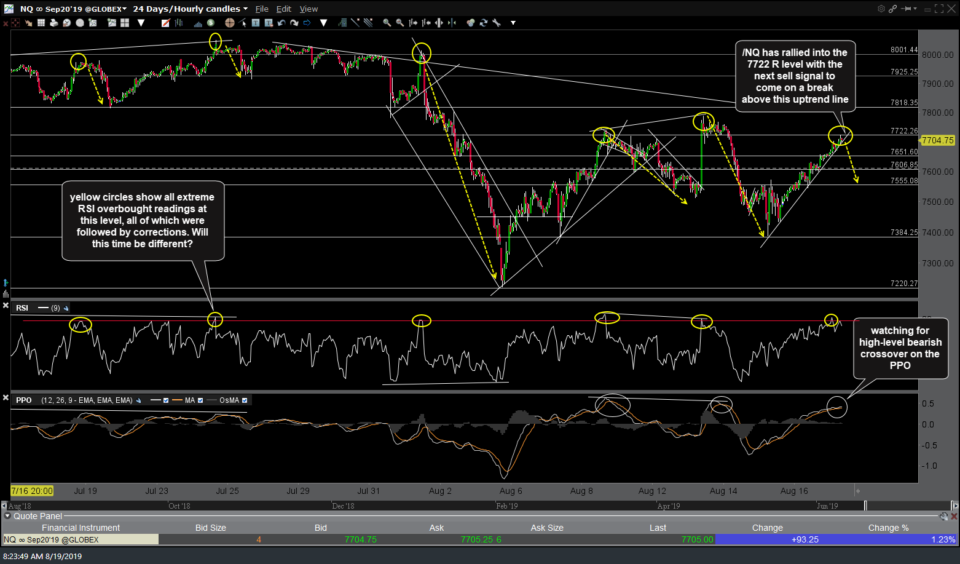Click the grid table icon in the toolbar
The width and height of the screenshot is (960, 564).
41,23
